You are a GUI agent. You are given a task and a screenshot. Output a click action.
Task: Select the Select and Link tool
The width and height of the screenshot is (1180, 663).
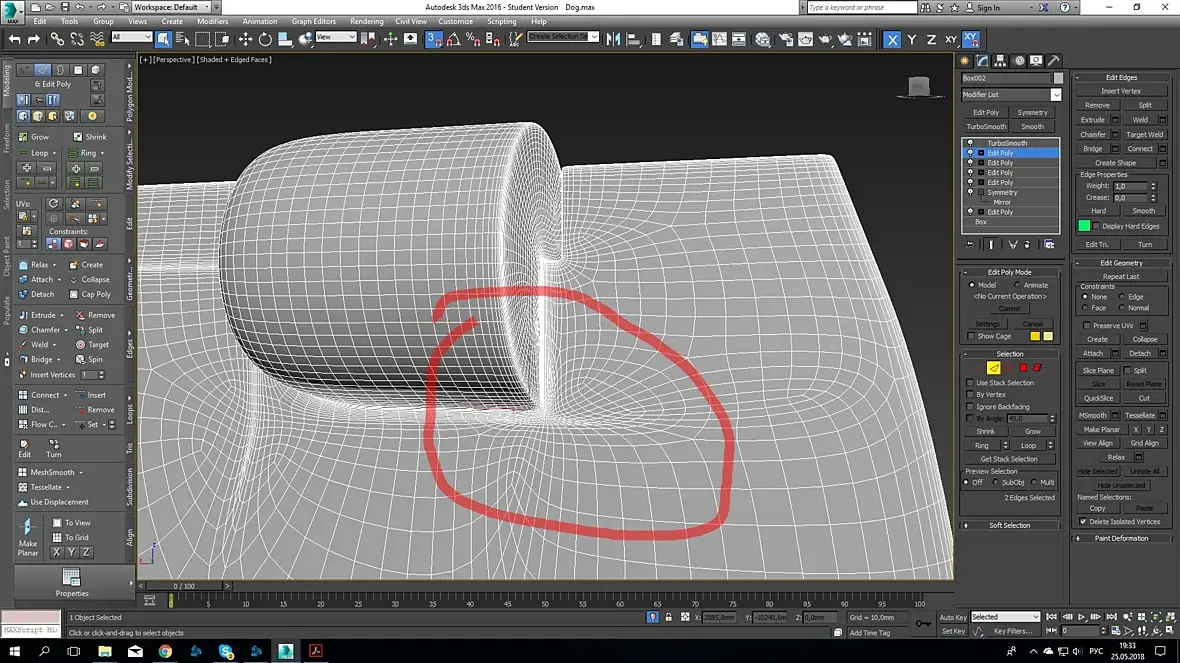coord(57,39)
